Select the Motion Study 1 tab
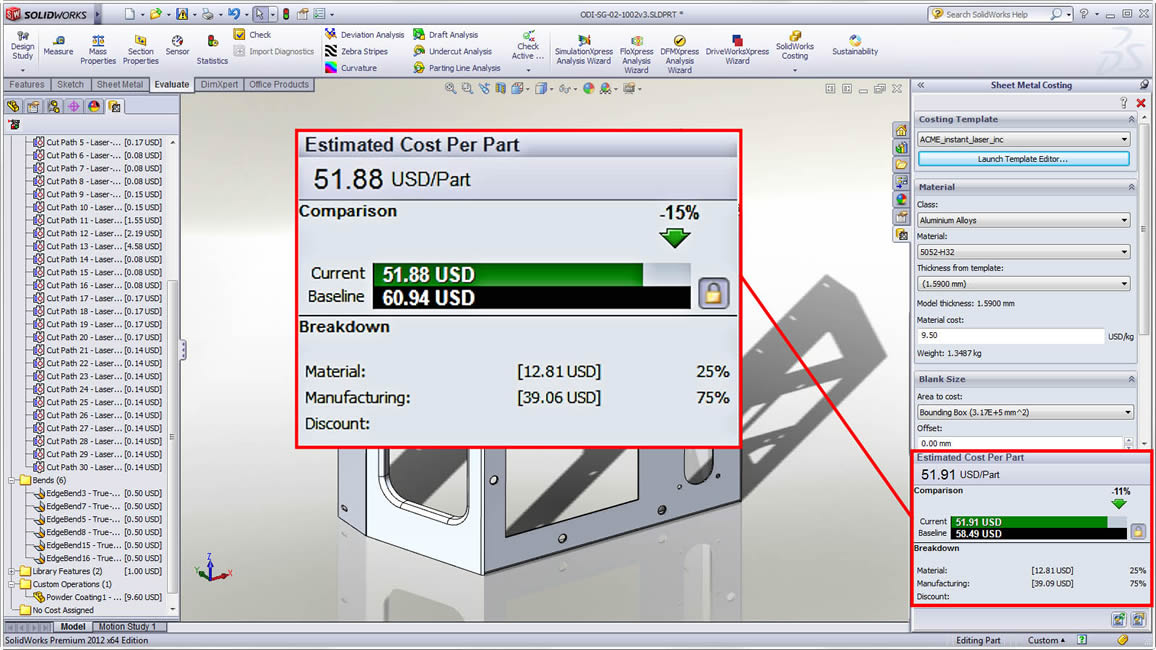This screenshot has height=650, width=1156. [x=126, y=627]
